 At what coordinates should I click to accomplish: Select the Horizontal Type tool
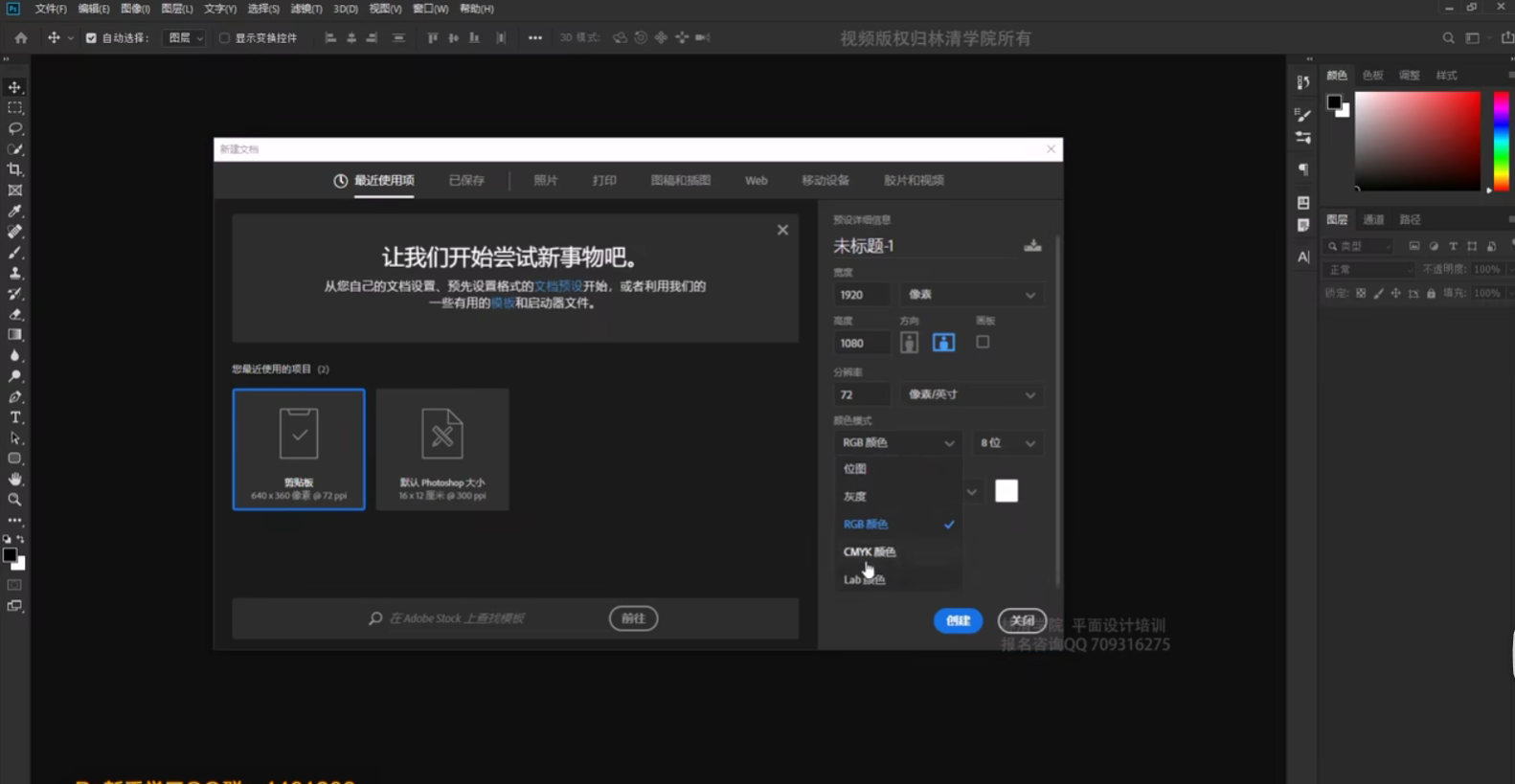point(15,417)
